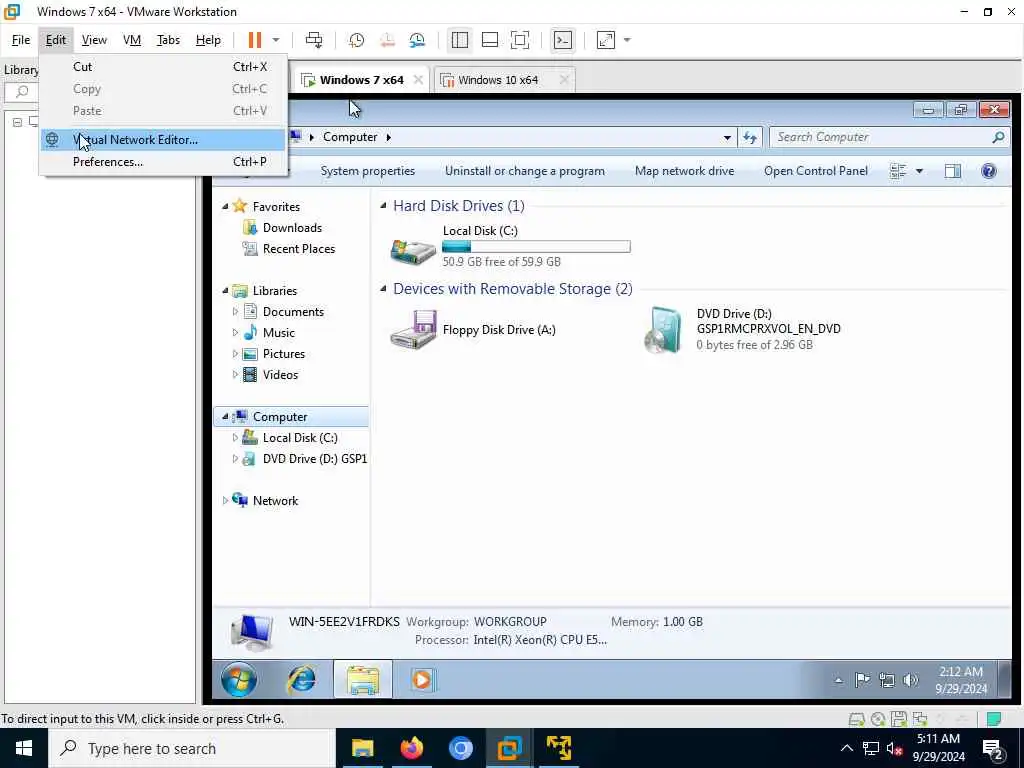Toggle the library sidebar view icon
The width and height of the screenshot is (1024, 768).
click(x=460, y=40)
